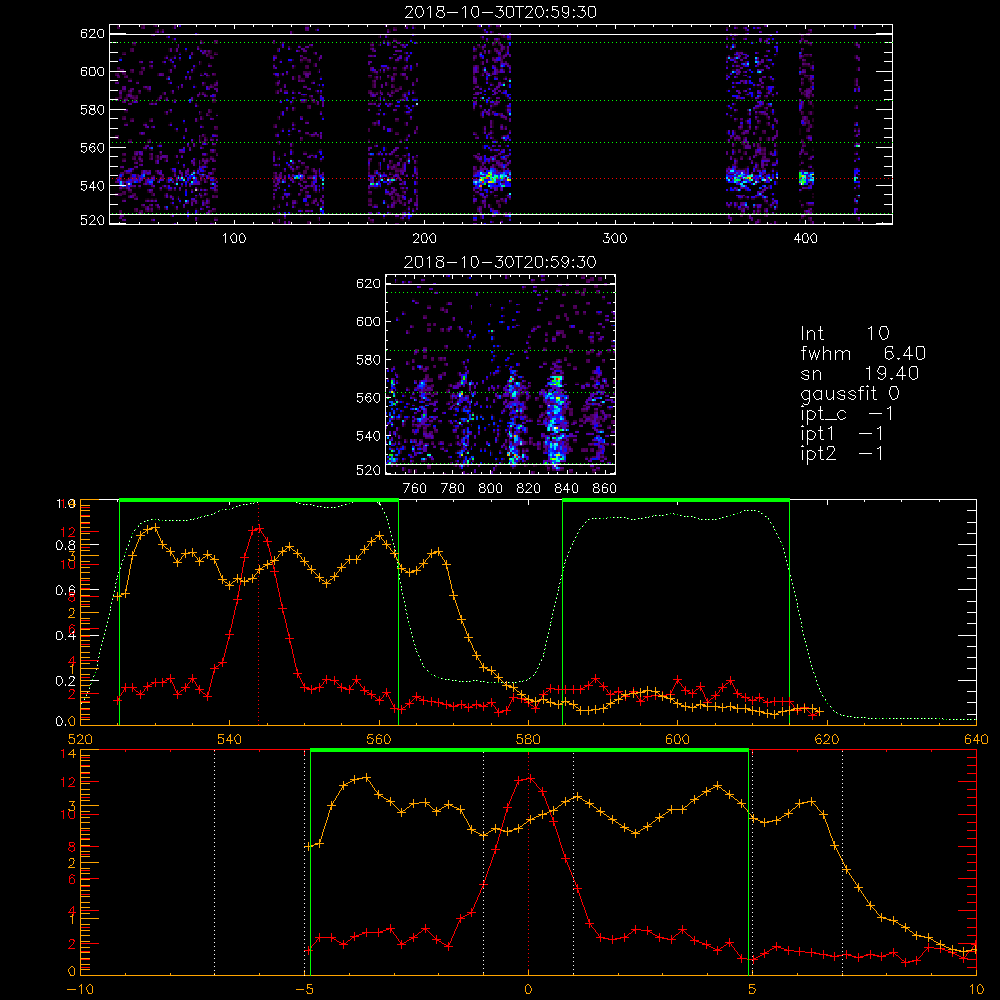Select the 'fwhm 6.40' parameter line

[863, 353]
